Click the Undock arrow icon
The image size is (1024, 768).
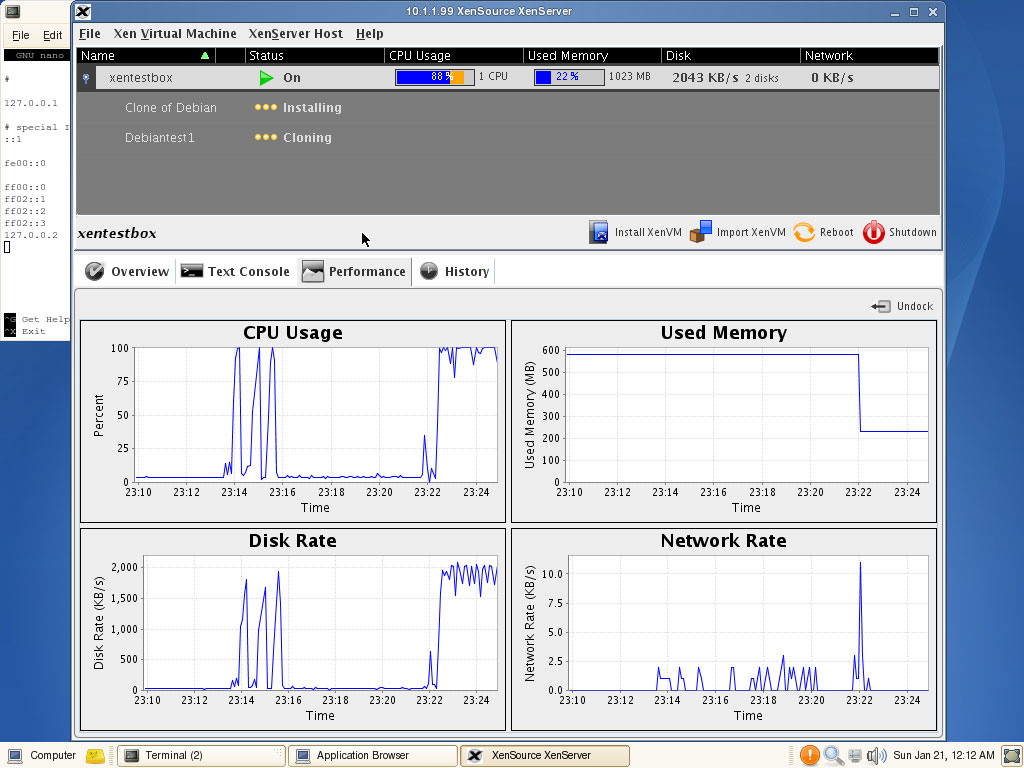tap(880, 306)
